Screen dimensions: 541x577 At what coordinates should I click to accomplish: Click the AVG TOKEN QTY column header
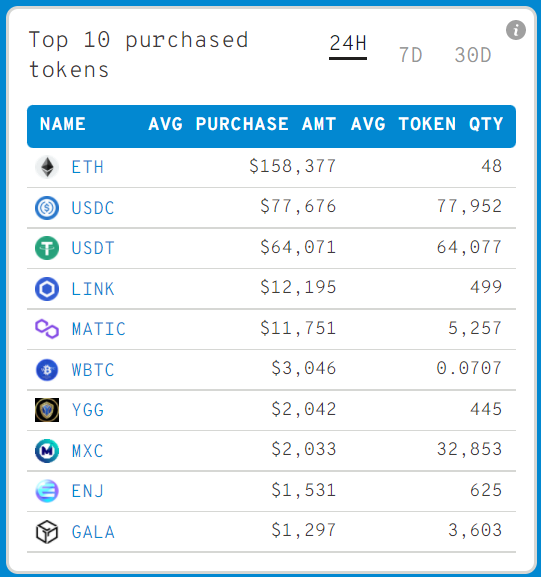click(x=427, y=124)
